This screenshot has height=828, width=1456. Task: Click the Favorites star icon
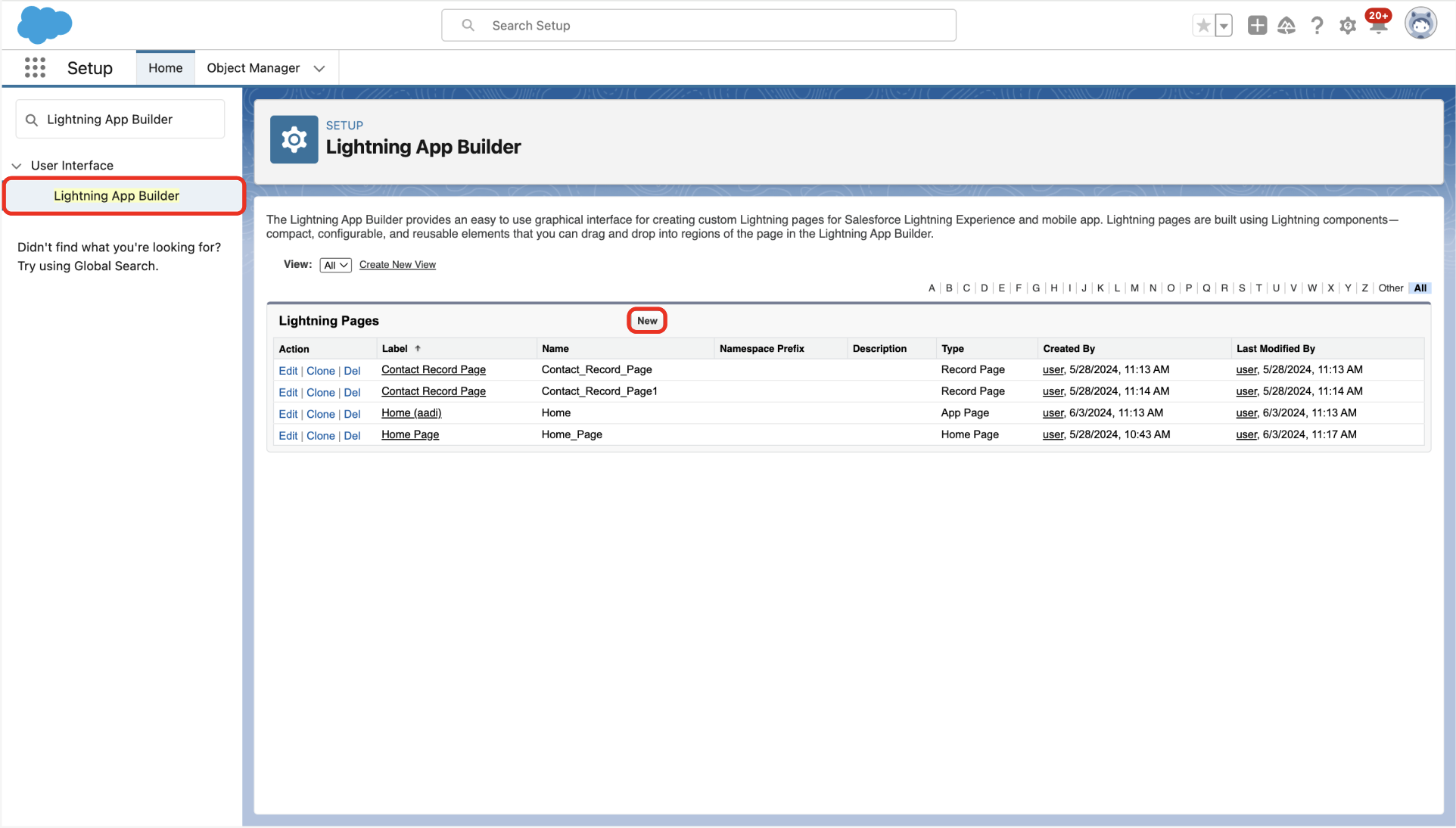(1203, 26)
